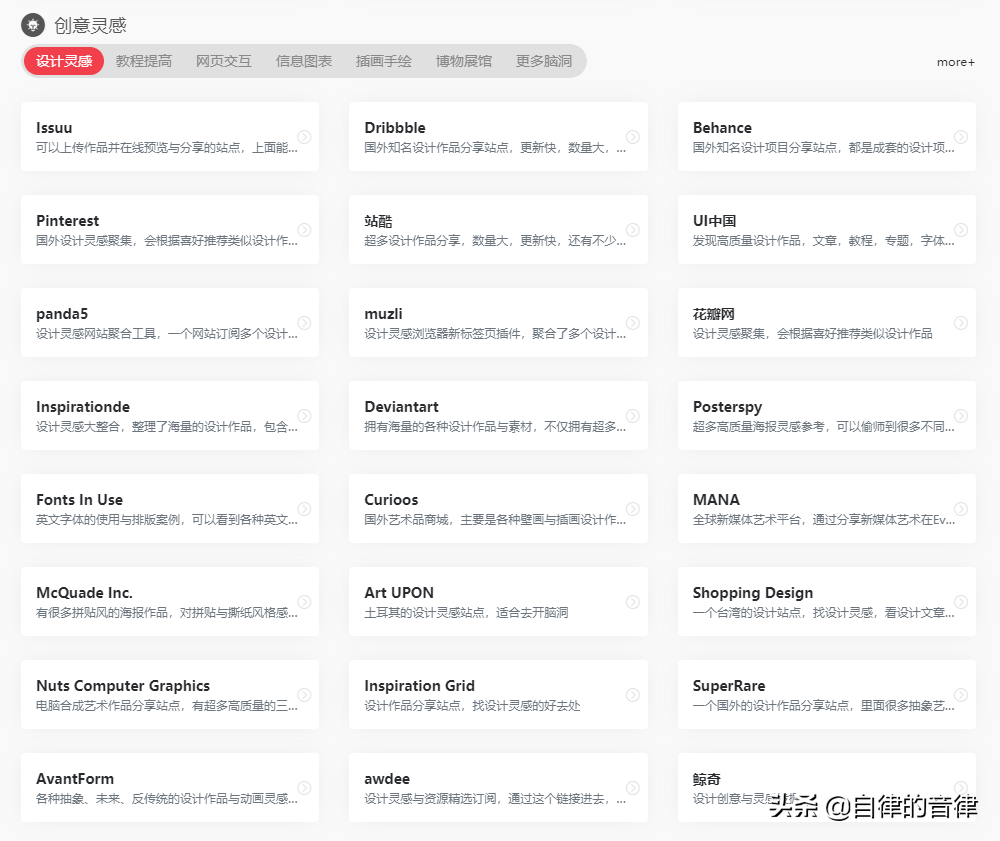Click the arrow icon on AvantForm card
This screenshot has height=841, width=1000.
[305, 788]
